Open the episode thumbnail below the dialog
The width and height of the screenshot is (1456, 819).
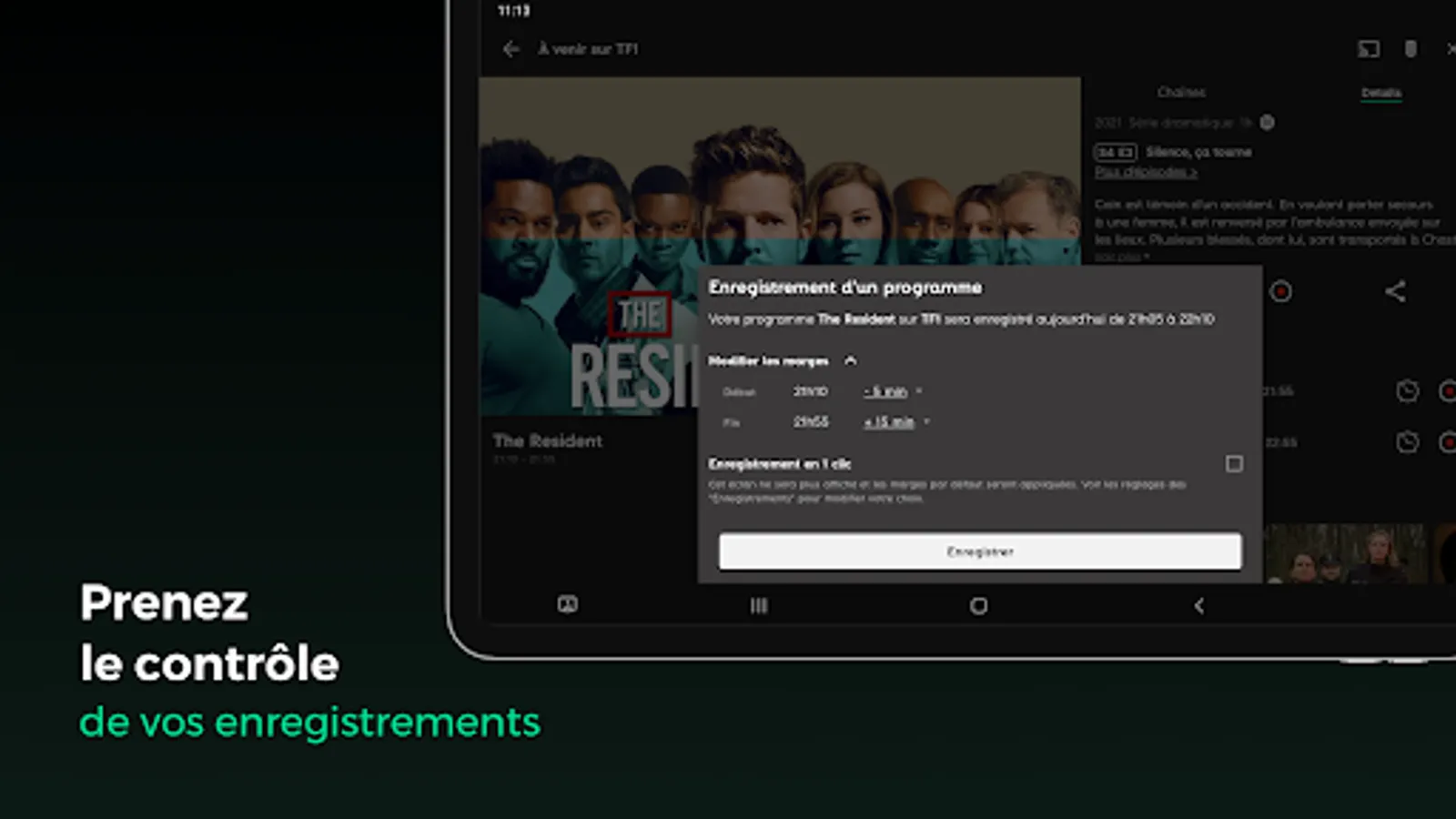click(x=1346, y=553)
